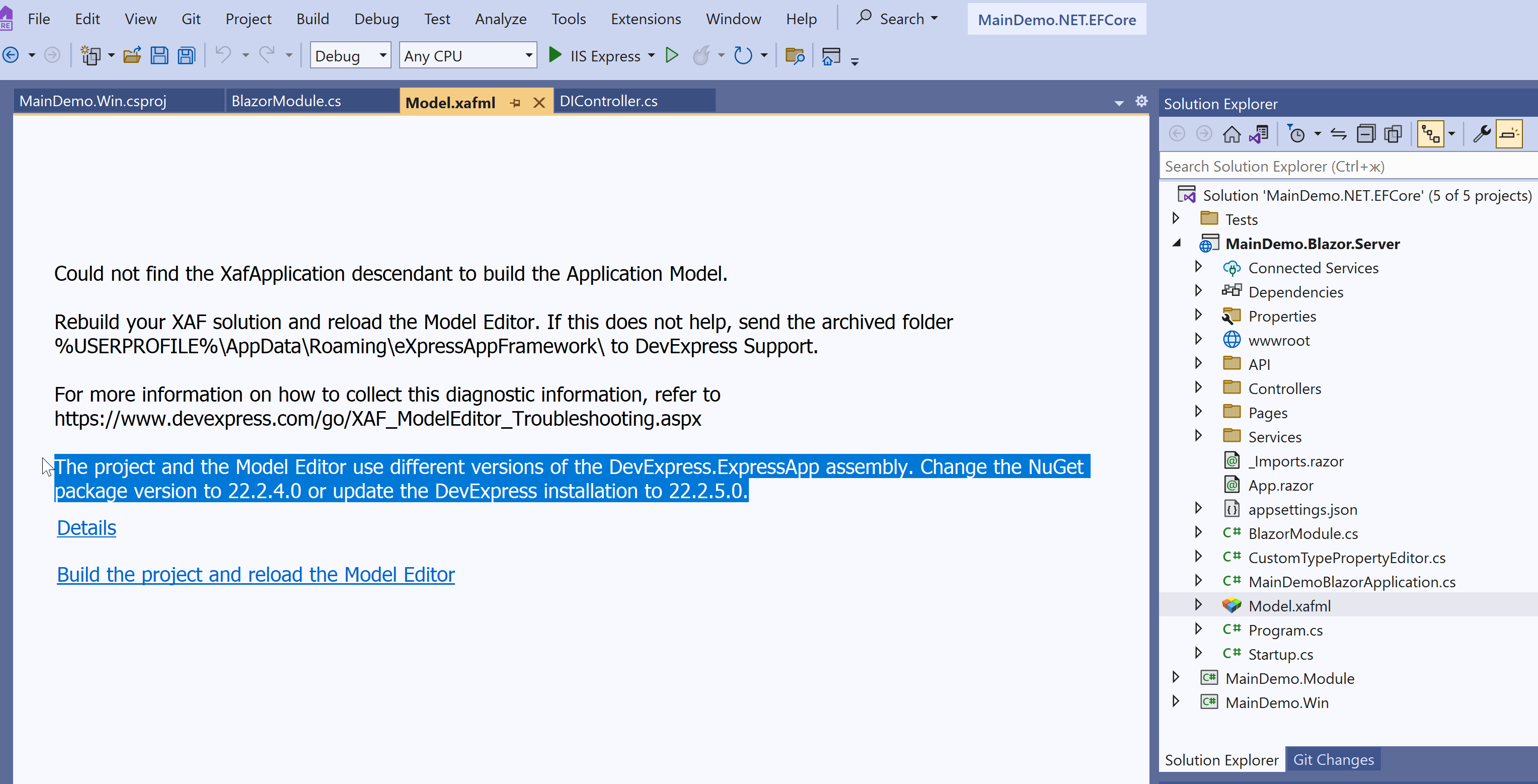Start without debugging using the outlined play icon
1538x784 pixels.
[x=672, y=56]
